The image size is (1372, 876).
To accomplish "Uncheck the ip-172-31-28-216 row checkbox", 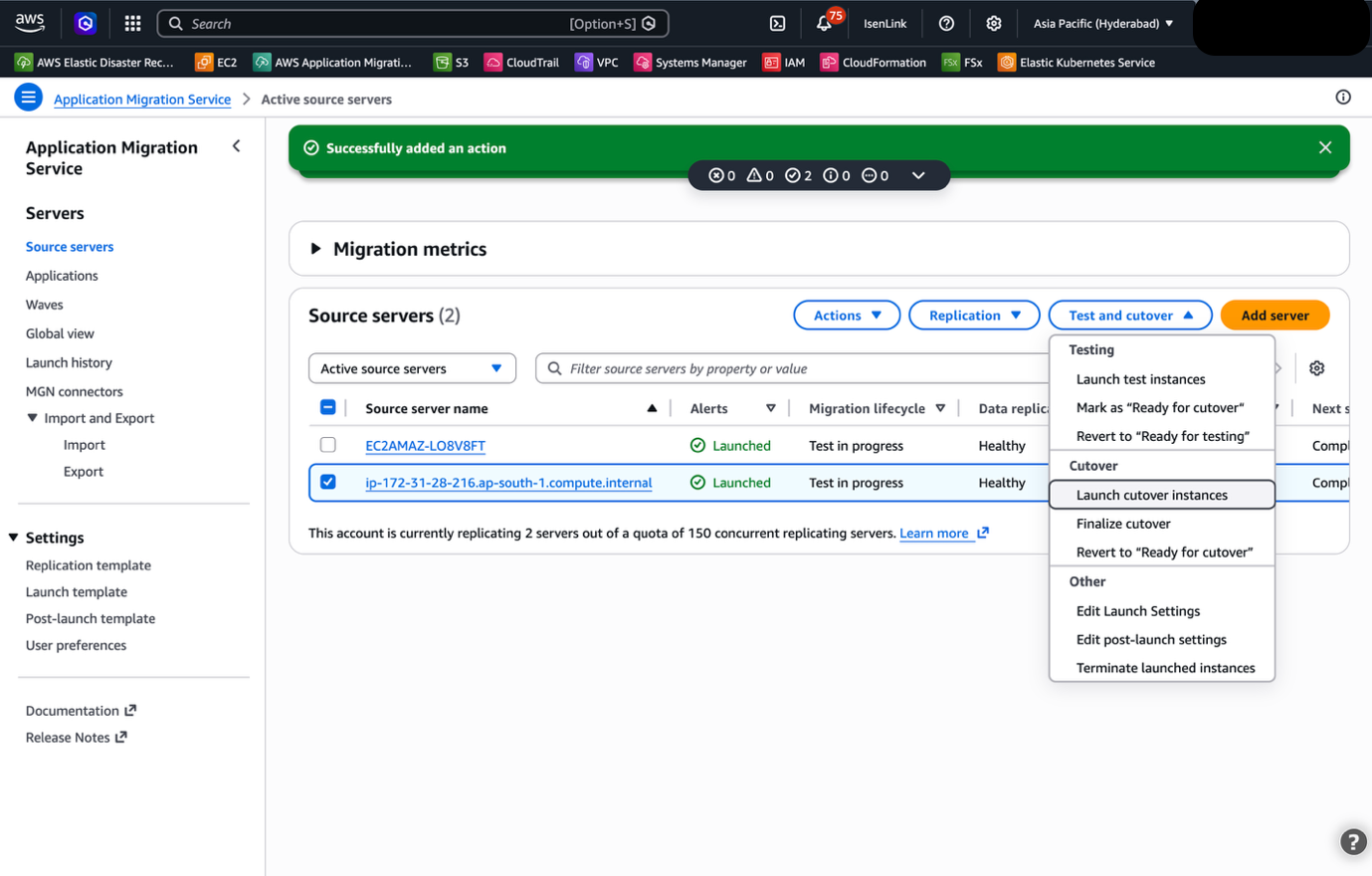I will tap(327, 482).
